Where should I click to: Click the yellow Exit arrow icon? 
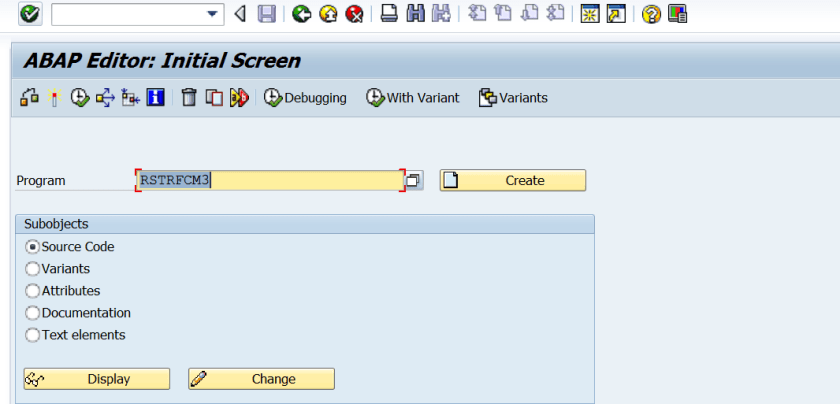click(x=328, y=14)
